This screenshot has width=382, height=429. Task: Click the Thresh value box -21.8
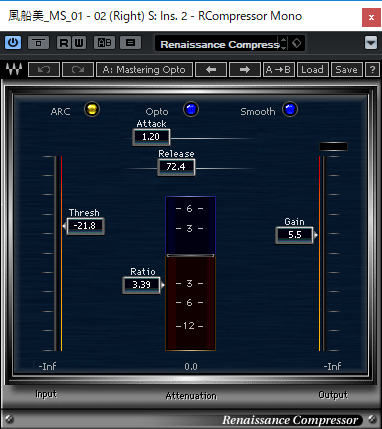[86, 226]
